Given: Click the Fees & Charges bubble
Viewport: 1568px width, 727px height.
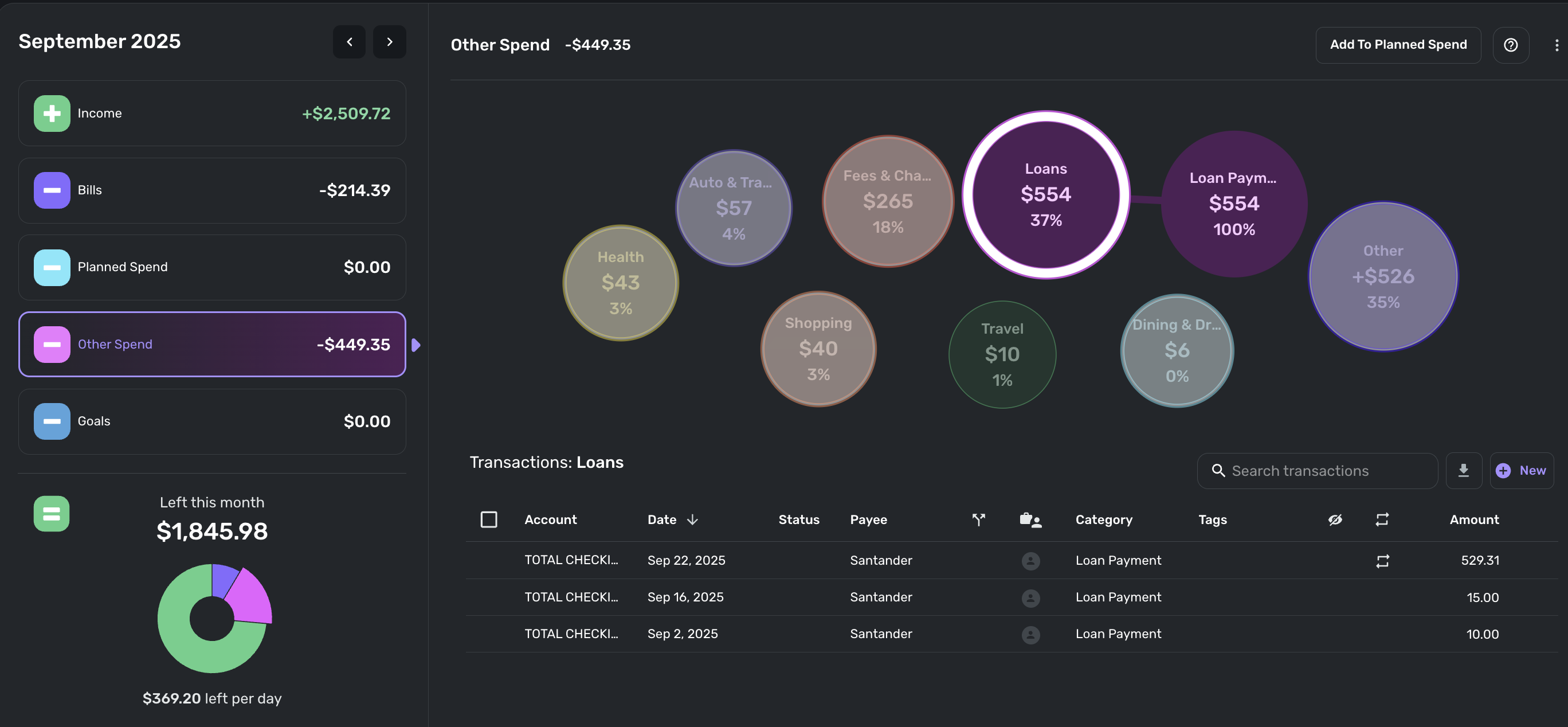Looking at the screenshot, I should click(x=888, y=201).
